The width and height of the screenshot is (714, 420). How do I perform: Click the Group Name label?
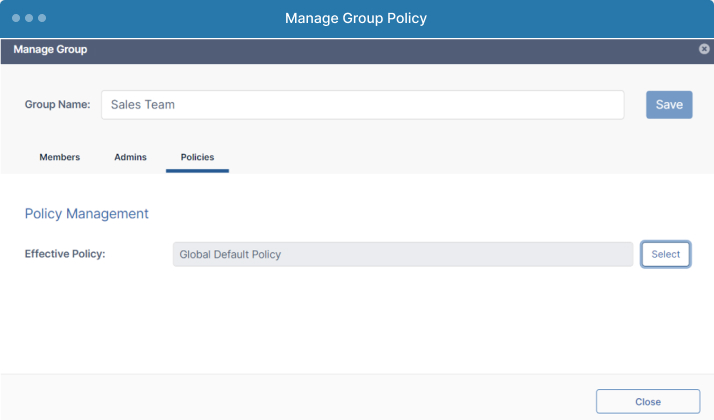point(57,104)
